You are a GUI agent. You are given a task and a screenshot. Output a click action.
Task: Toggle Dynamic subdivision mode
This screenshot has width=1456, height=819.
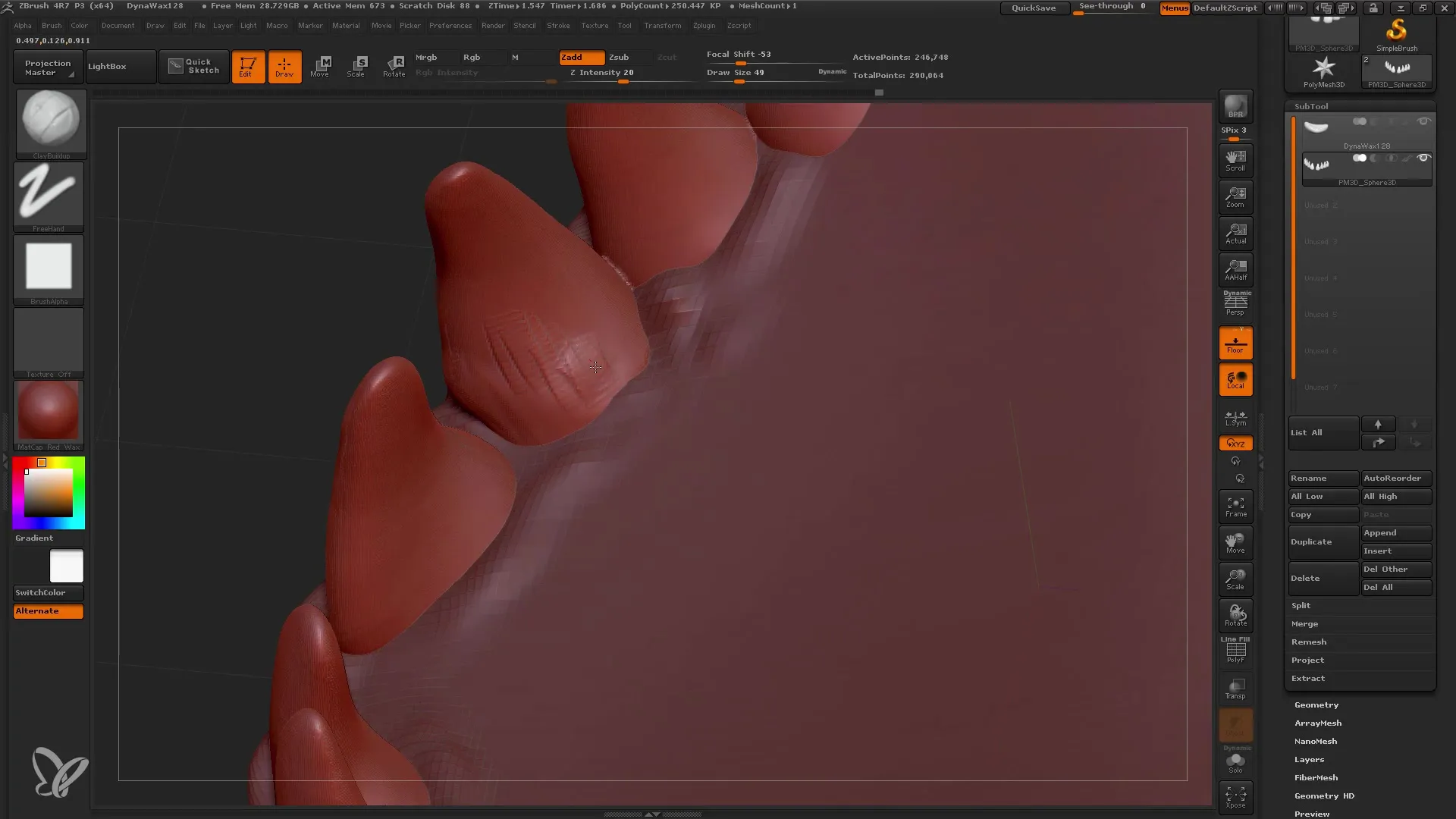832,70
